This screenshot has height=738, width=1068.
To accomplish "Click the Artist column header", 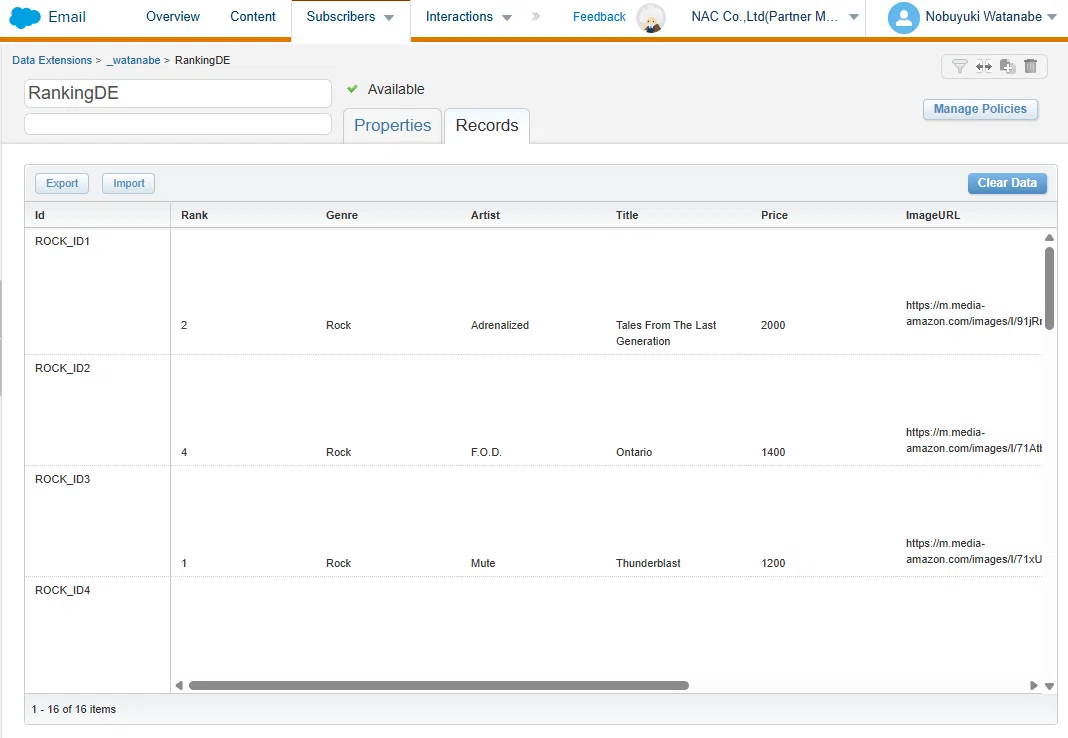I will [533, 215].
